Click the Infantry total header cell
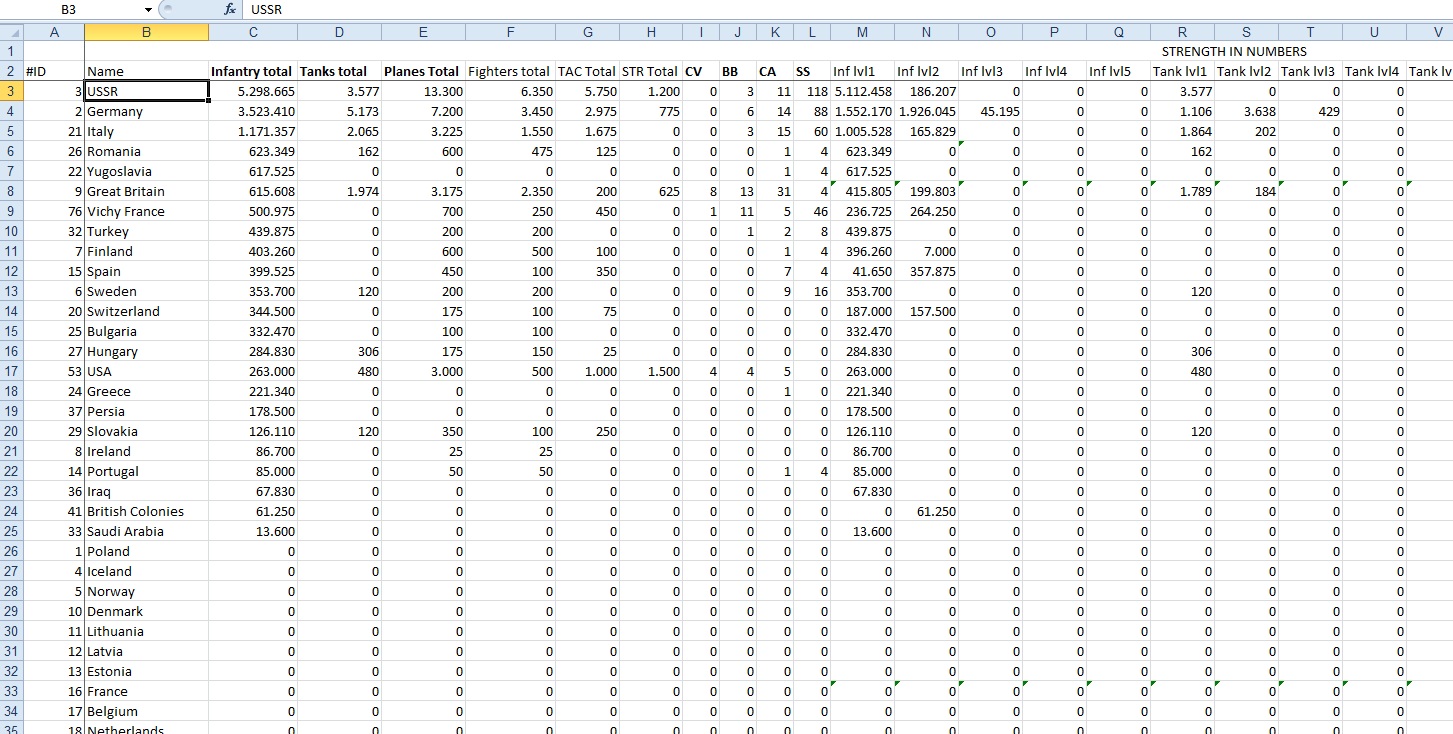This screenshot has width=1453, height=734. [253, 71]
